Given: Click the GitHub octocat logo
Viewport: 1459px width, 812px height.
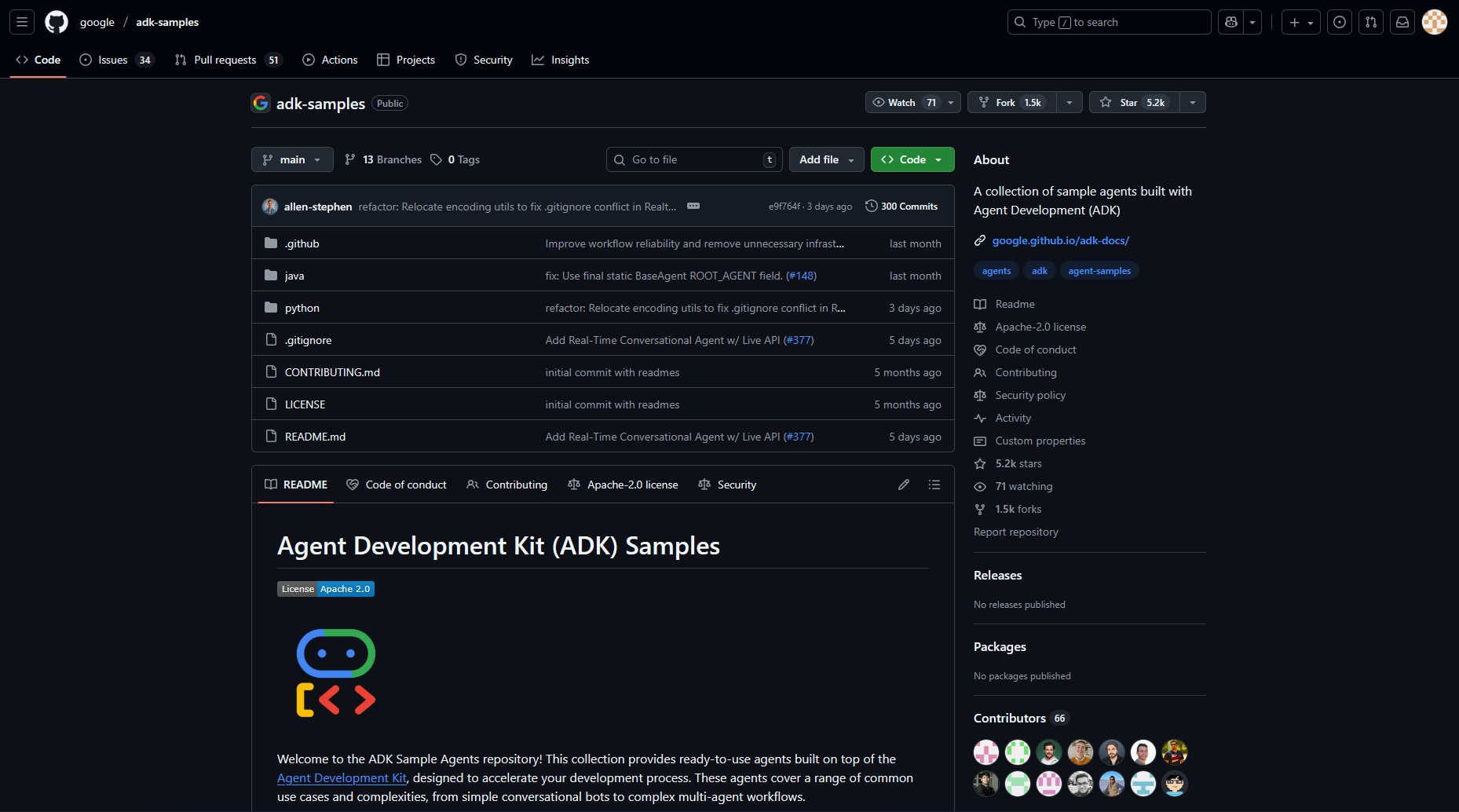Looking at the screenshot, I should pyautogui.click(x=56, y=21).
